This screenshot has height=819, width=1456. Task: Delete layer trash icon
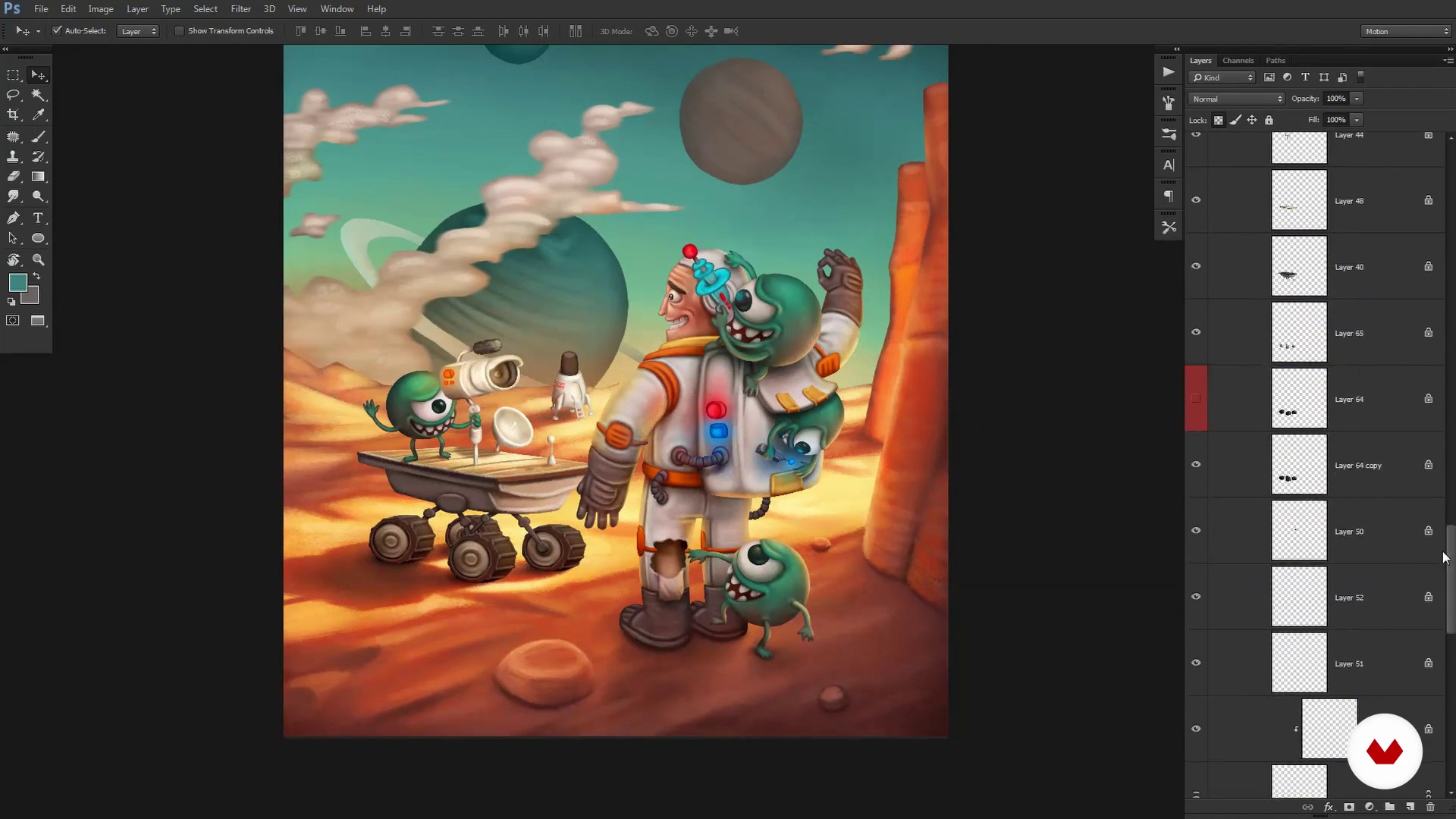pos(1430,807)
